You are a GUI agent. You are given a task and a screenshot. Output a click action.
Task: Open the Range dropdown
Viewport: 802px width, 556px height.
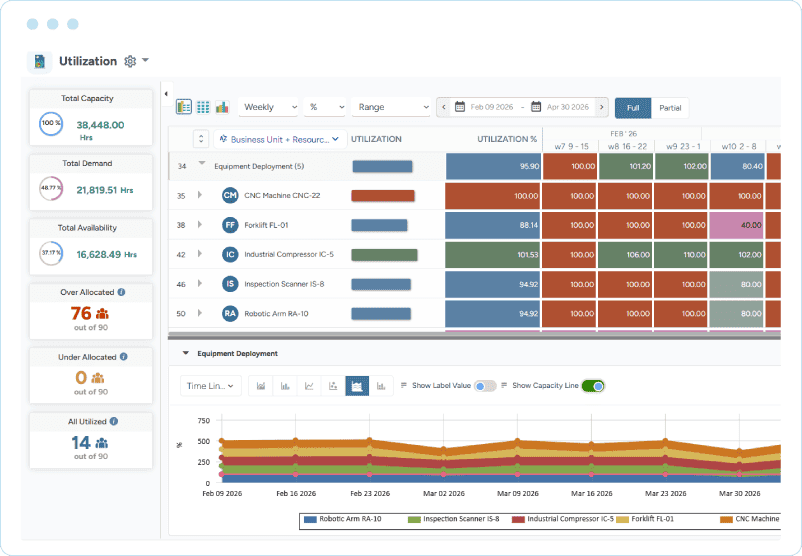391,107
